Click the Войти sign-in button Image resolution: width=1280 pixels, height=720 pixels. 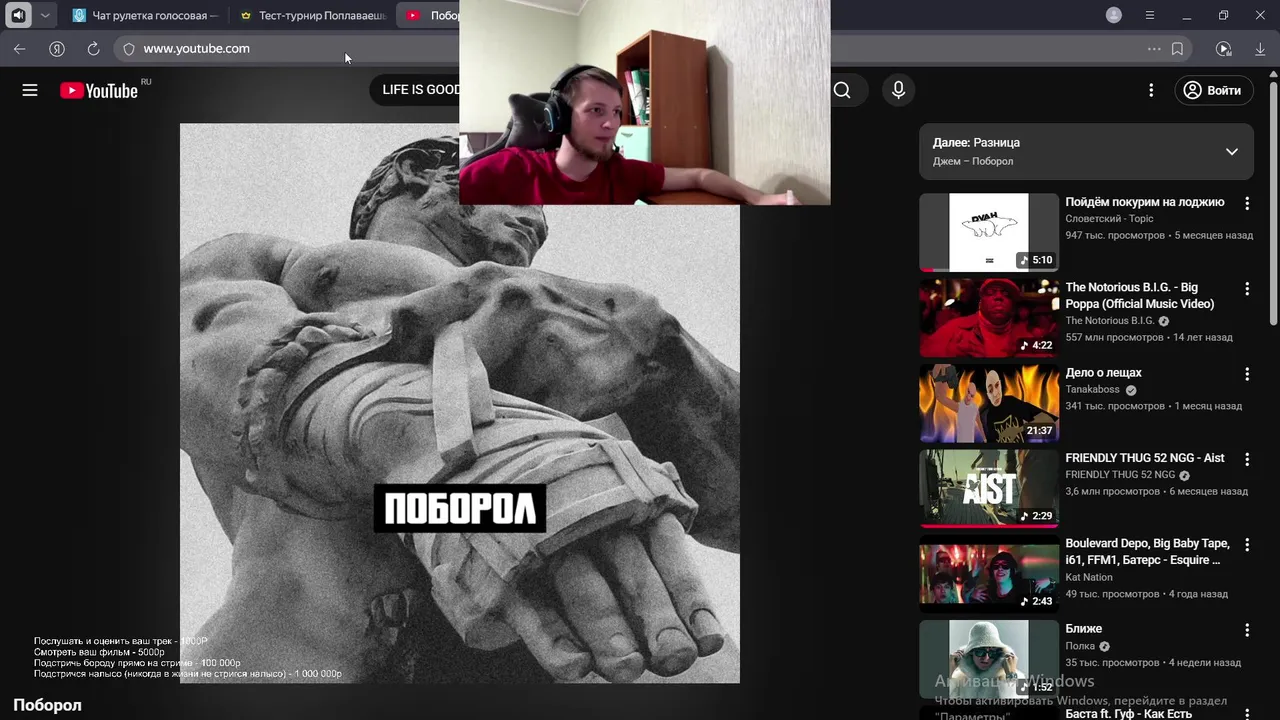(x=1212, y=90)
